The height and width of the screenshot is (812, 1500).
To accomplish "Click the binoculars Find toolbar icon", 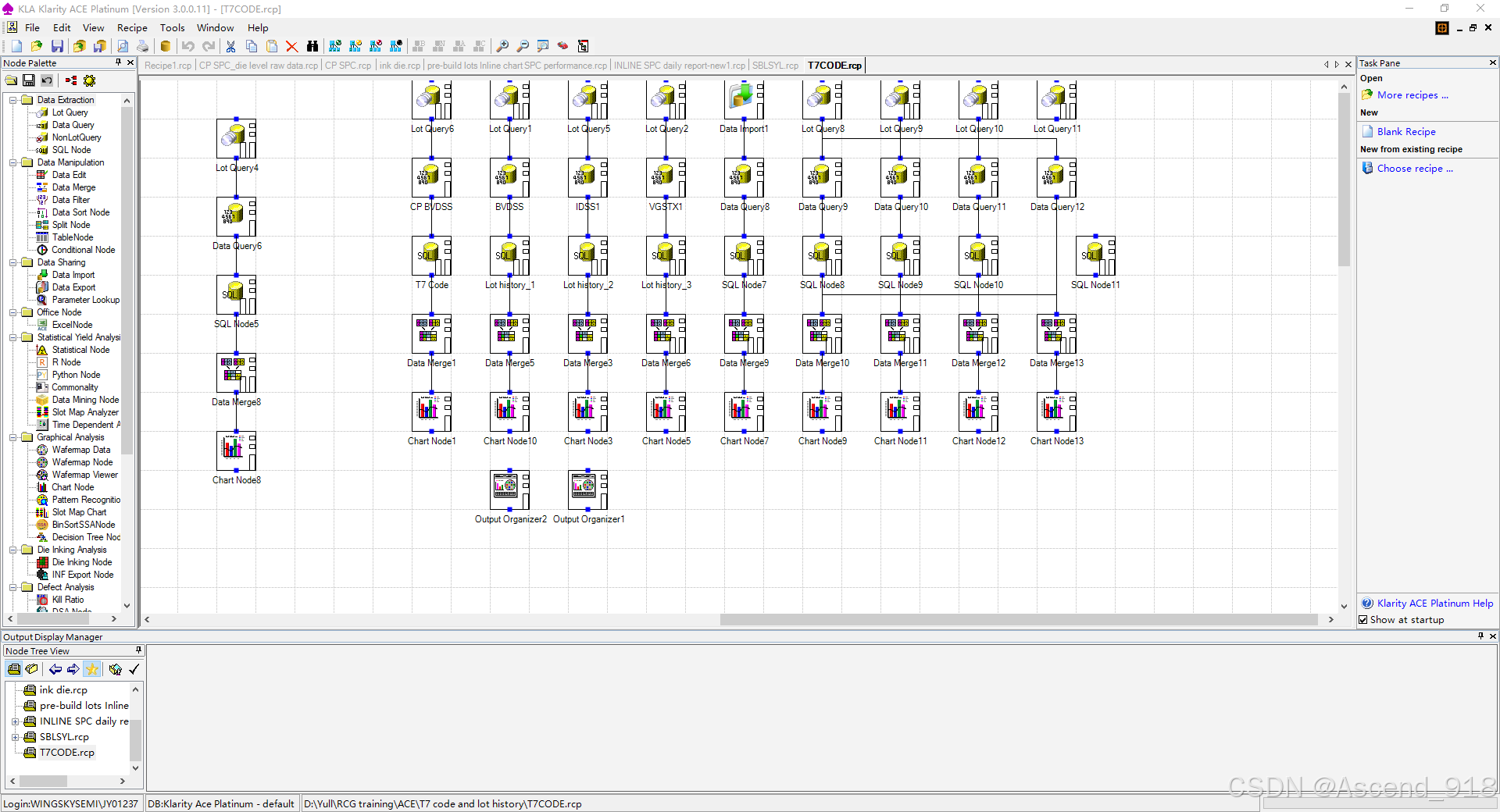I will point(312,46).
